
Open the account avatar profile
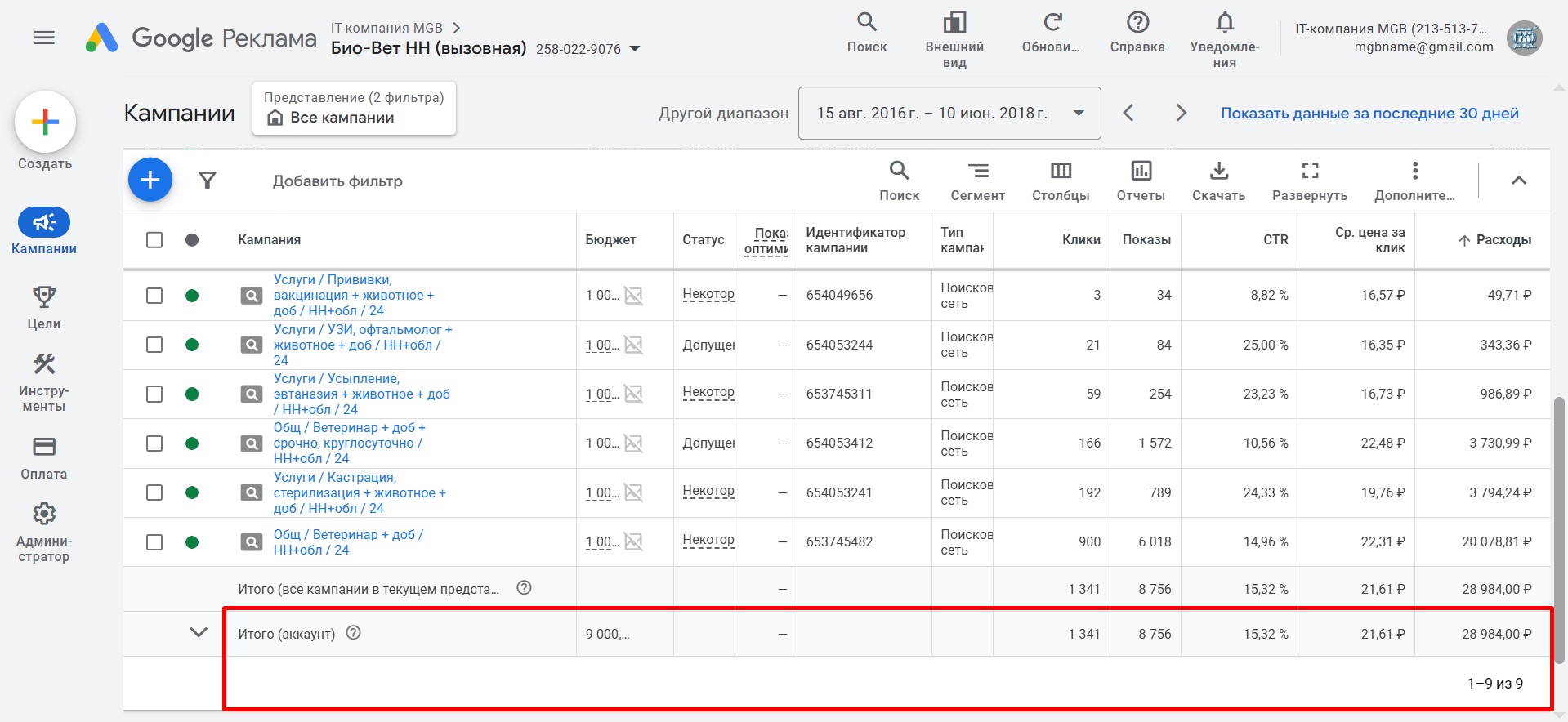[x=1524, y=38]
